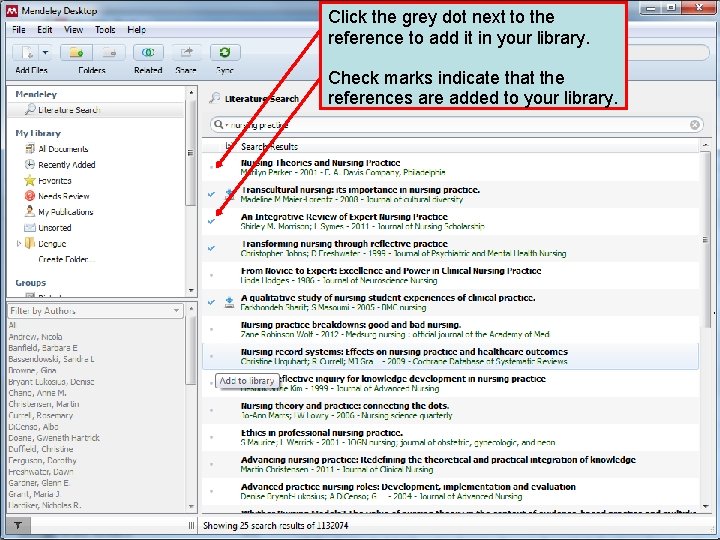Open My Publications in the sidebar
The image size is (720, 540).
coord(66,212)
